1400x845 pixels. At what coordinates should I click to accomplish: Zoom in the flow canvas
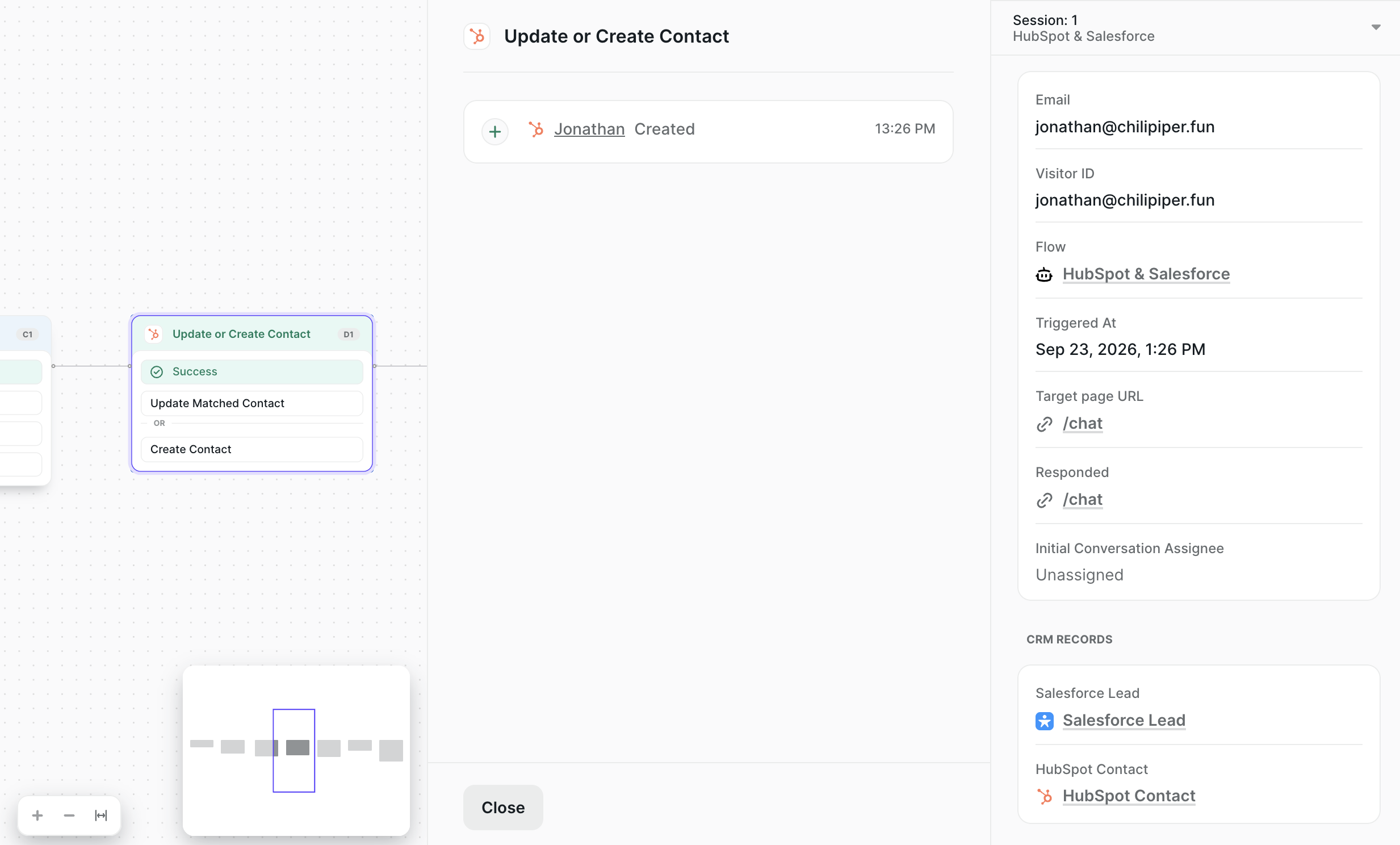pyautogui.click(x=37, y=815)
